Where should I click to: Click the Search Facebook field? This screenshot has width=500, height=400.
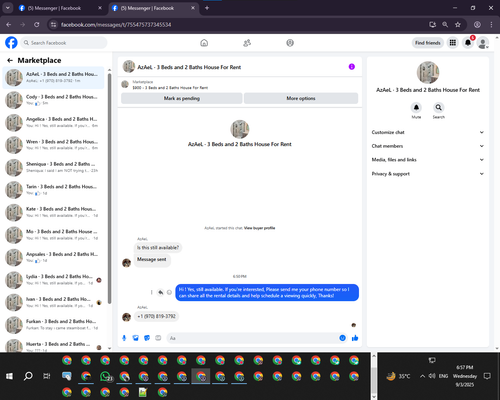[x=64, y=43]
